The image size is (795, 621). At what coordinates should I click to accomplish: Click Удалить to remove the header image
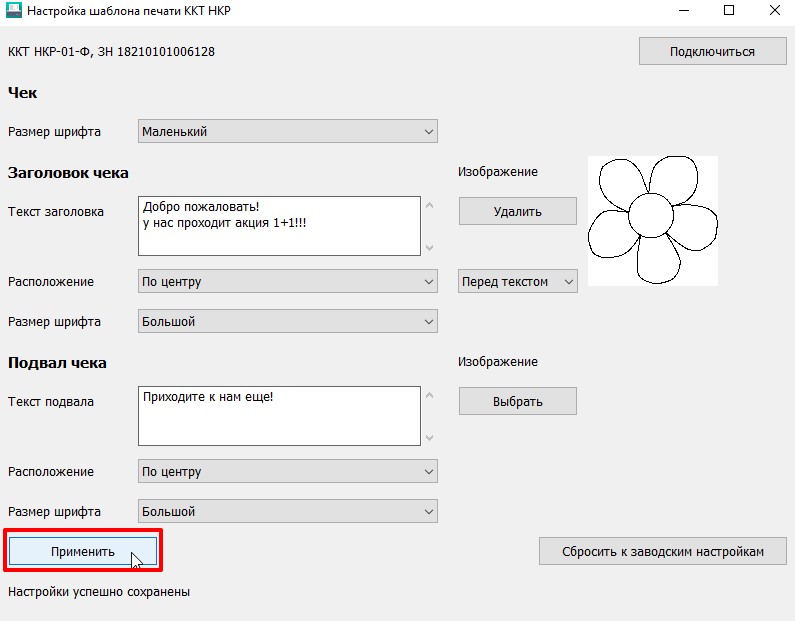pyautogui.click(x=518, y=211)
